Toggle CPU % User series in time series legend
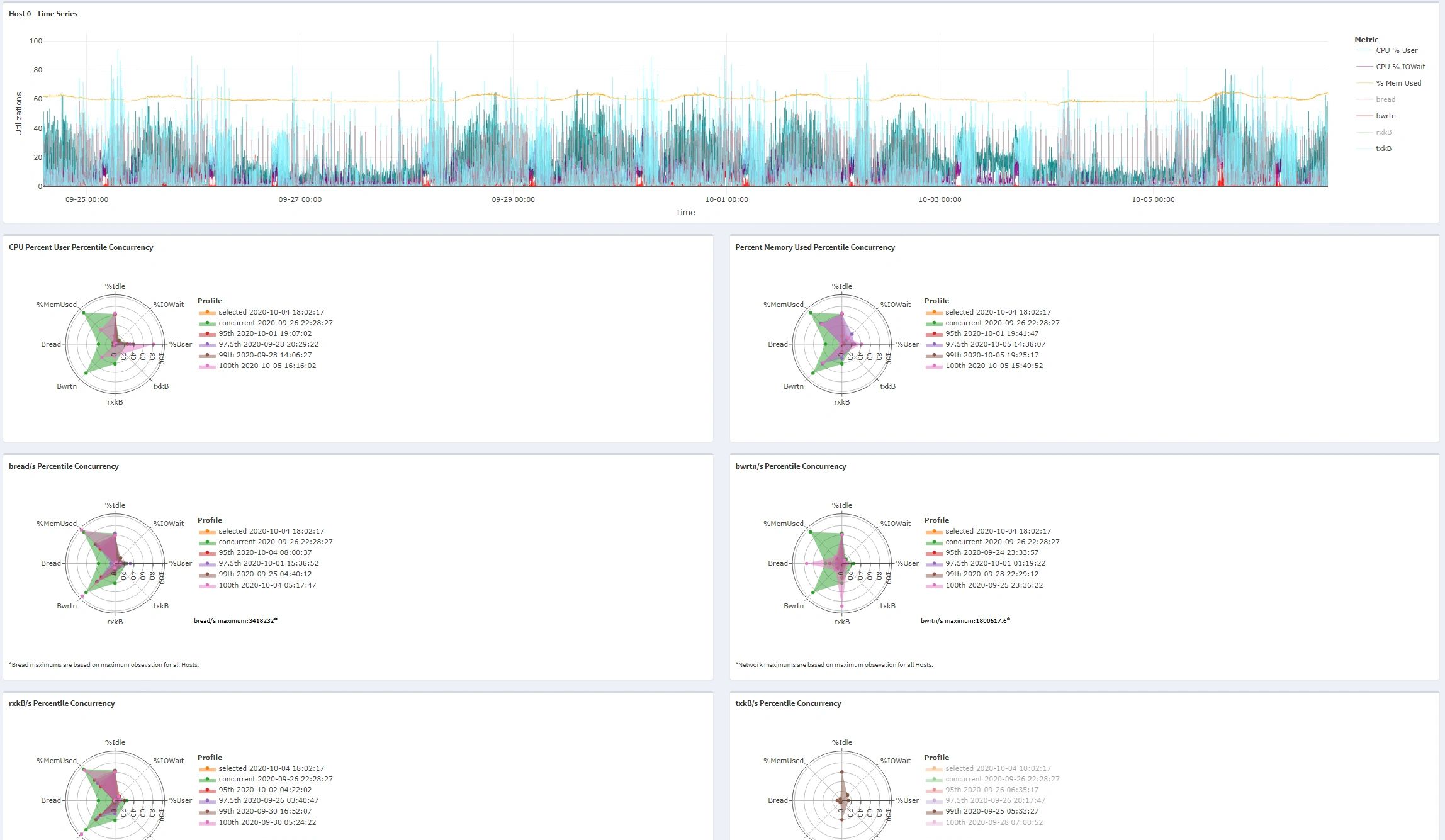The width and height of the screenshot is (1445, 840). pyautogui.click(x=1387, y=50)
